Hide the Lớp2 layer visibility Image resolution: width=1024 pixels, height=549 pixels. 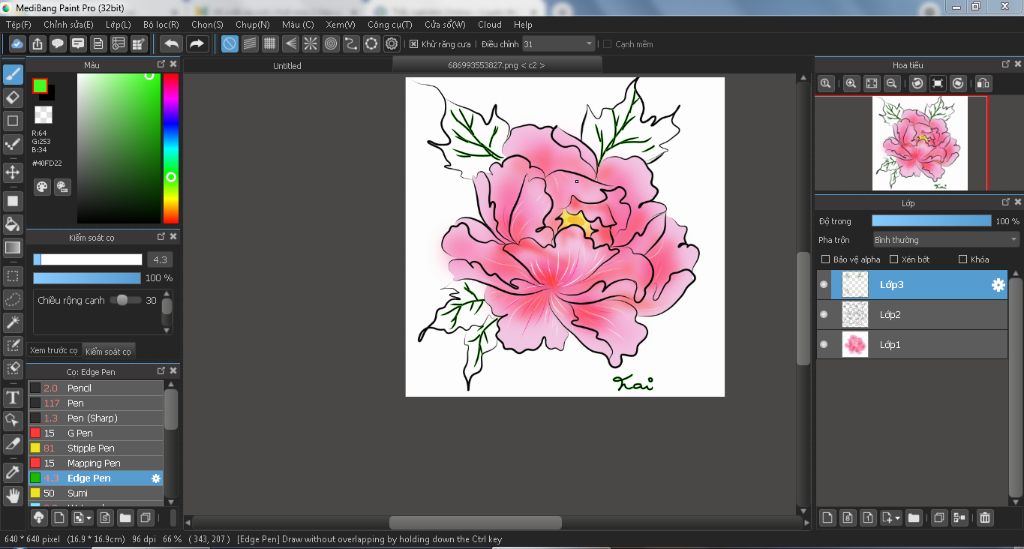[824, 315]
